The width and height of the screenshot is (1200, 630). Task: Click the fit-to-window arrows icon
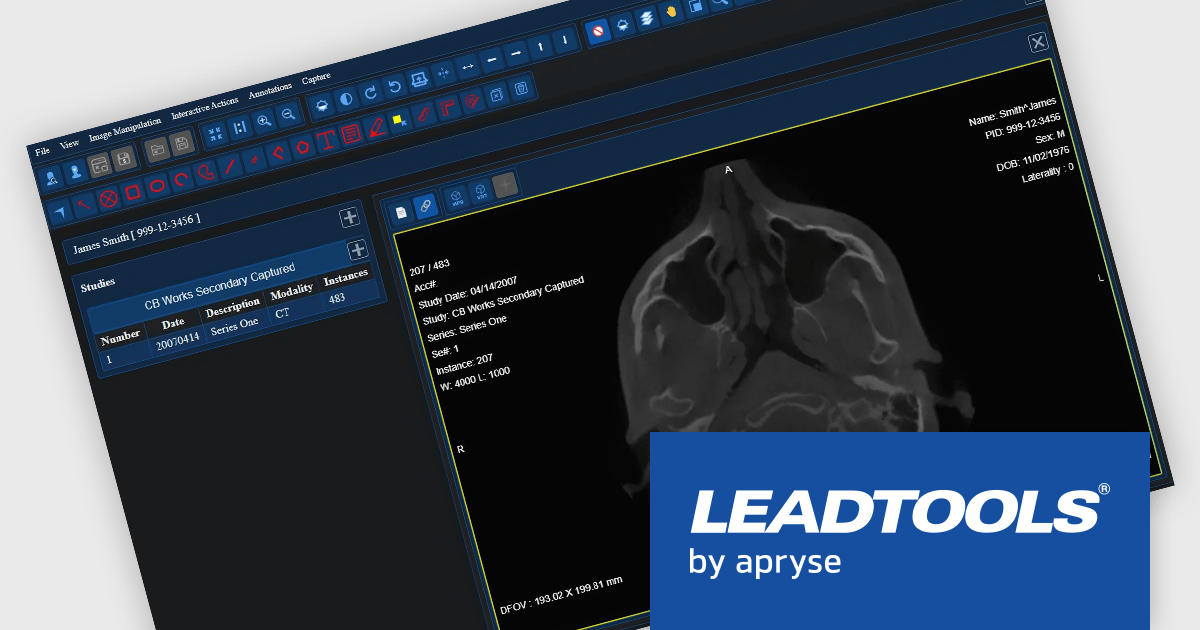(x=215, y=133)
